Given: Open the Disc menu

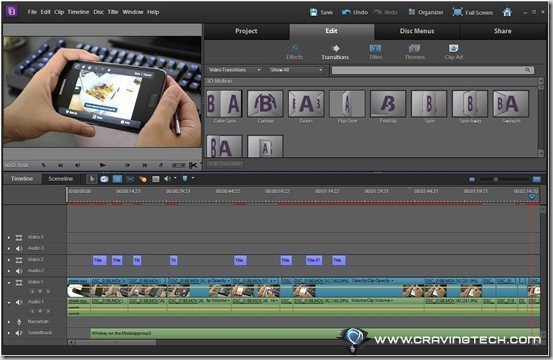Looking at the screenshot, I should tap(98, 12).
